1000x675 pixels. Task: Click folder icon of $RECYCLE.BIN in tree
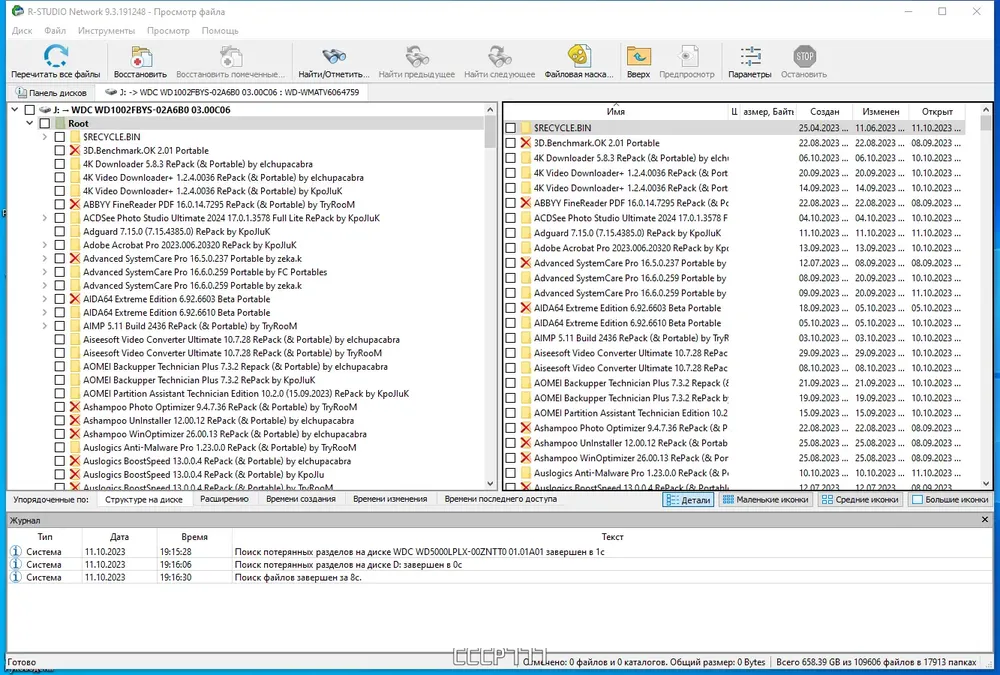click(x=75, y=137)
